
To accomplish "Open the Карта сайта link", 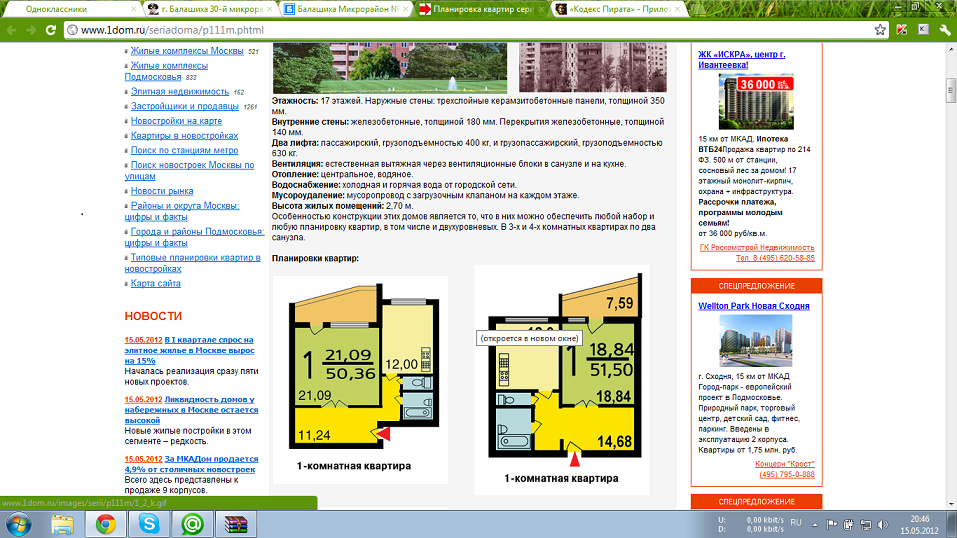I will [x=155, y=283].
